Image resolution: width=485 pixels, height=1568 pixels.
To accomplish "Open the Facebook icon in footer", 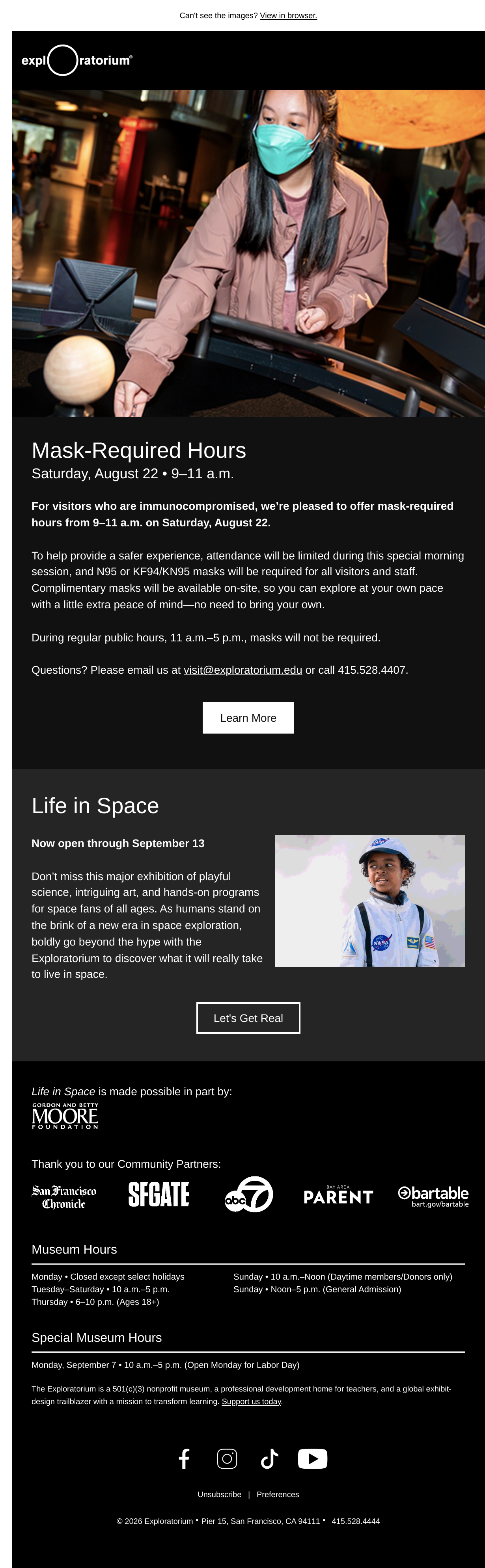I will pyautogui.click(x=184, y=1458).
